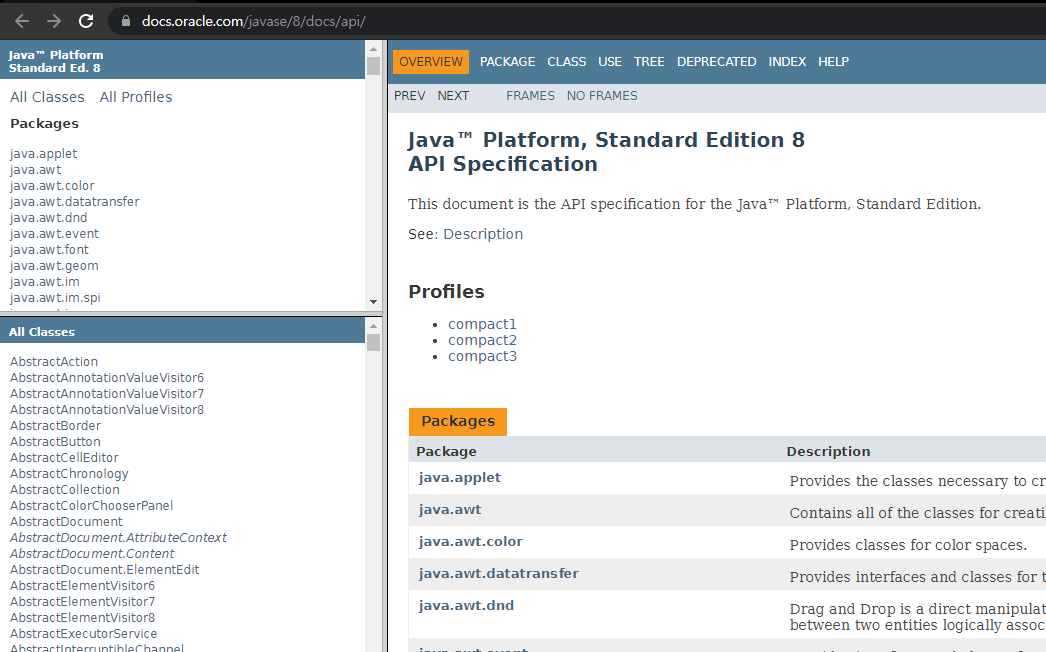The width and height of the screenshot is (1046, 652).
Task: Click the packages frame scrollbar thumb
Action: pos(374,66)
